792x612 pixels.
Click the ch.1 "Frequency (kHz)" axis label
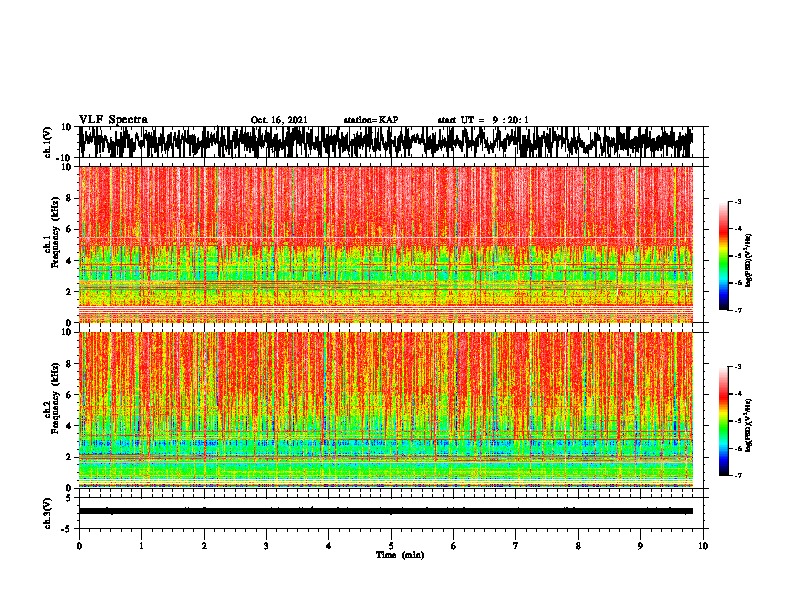tap(56, 233)
